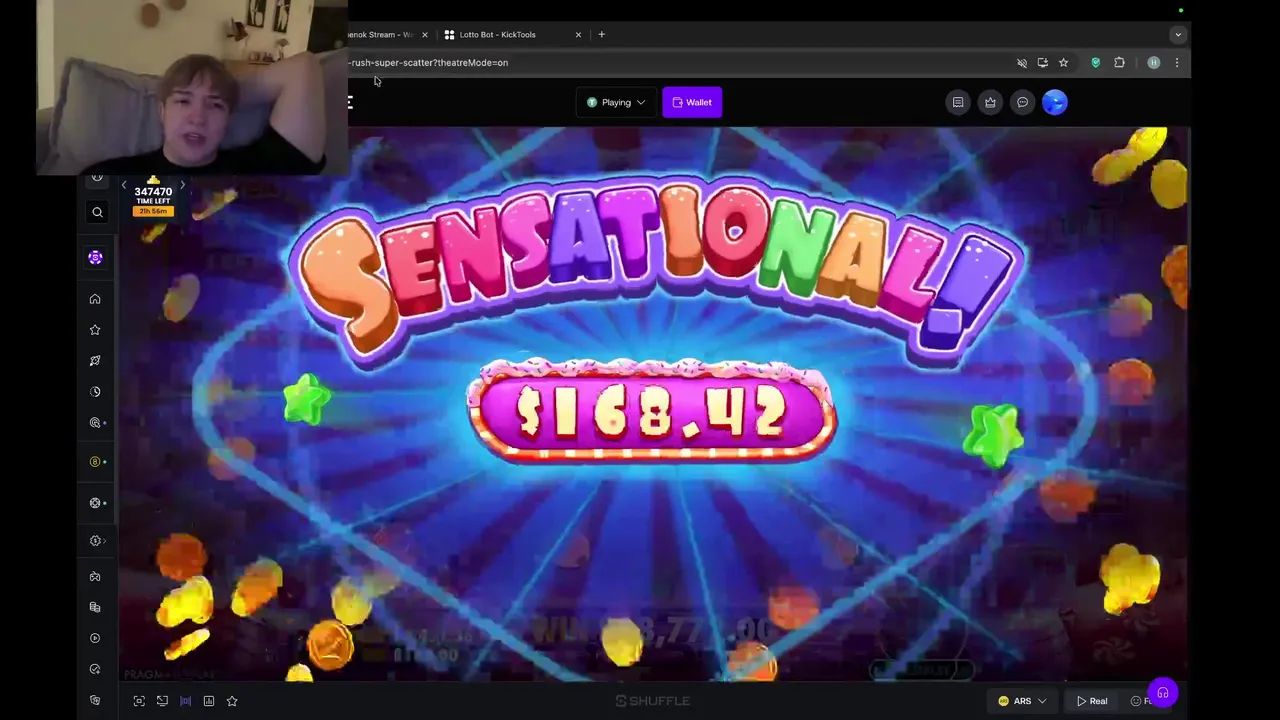This screenshot has height=720, width=1280.
Task: Switch to Real play mode
Action: 1091,701
